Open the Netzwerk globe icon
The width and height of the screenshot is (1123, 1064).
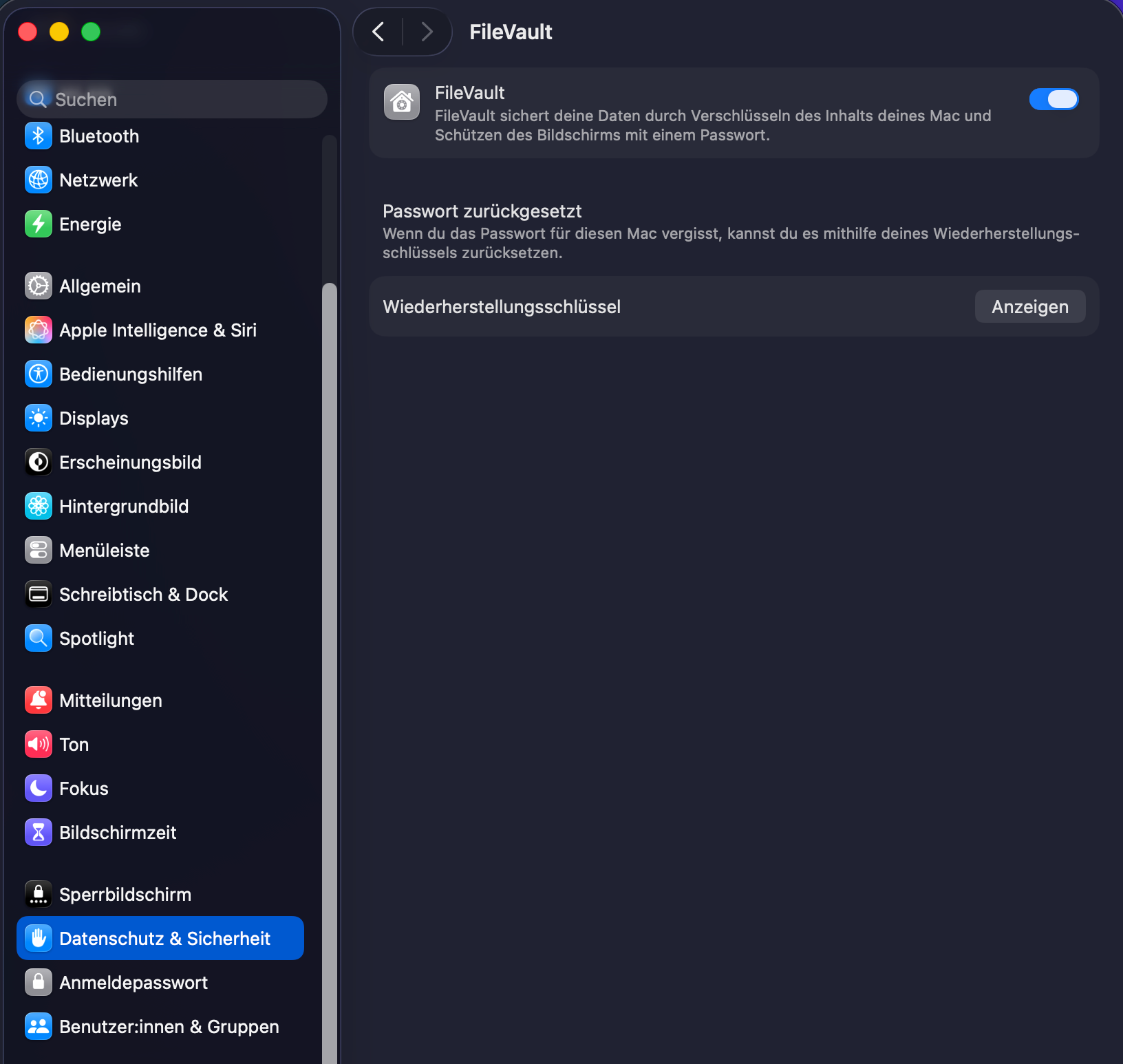pyautogui.click(x=39, y=180)
